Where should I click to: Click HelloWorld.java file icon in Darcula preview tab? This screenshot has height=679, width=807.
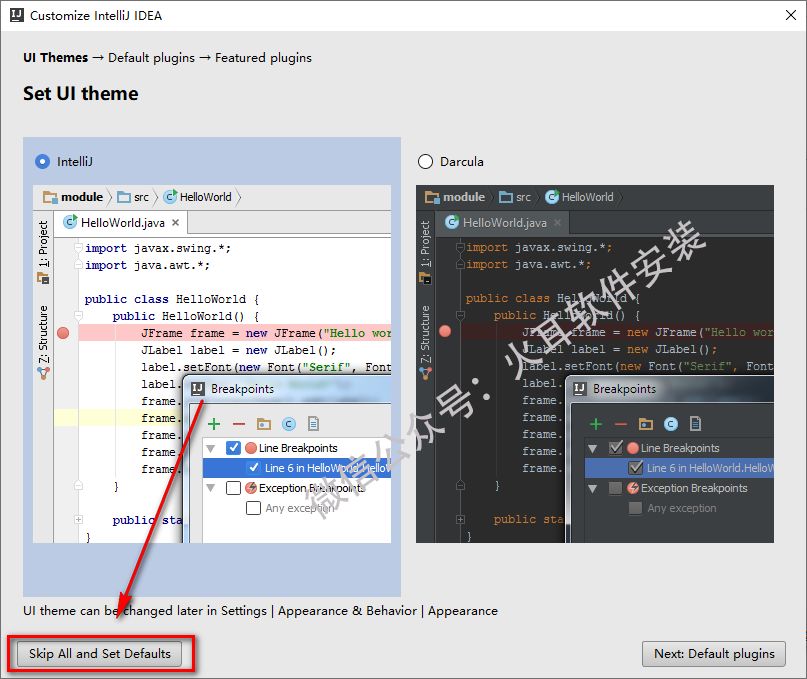click(451, 222)
